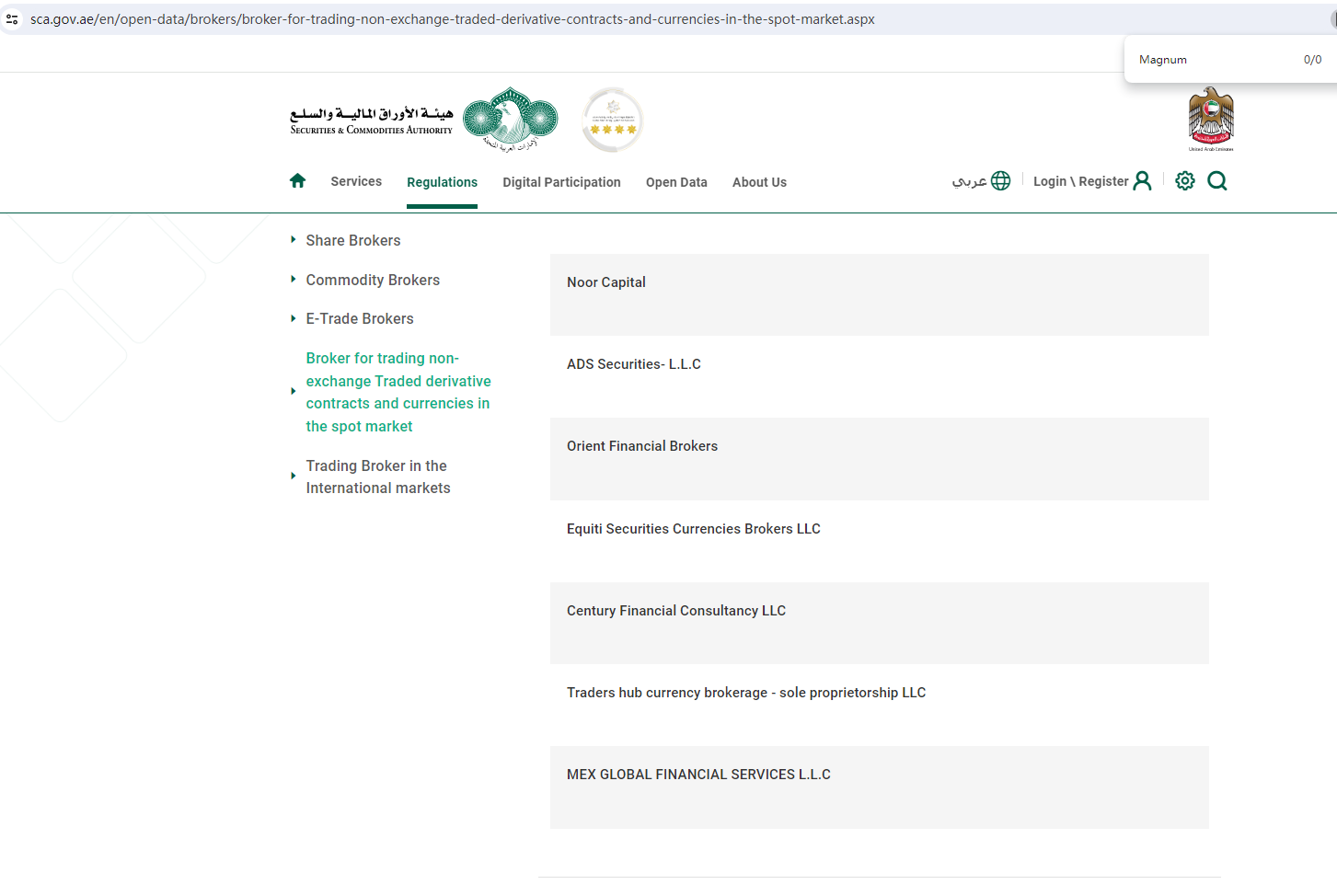Open the settings gear icon
1337x896 pixels.
click(x=1185, y=181)
